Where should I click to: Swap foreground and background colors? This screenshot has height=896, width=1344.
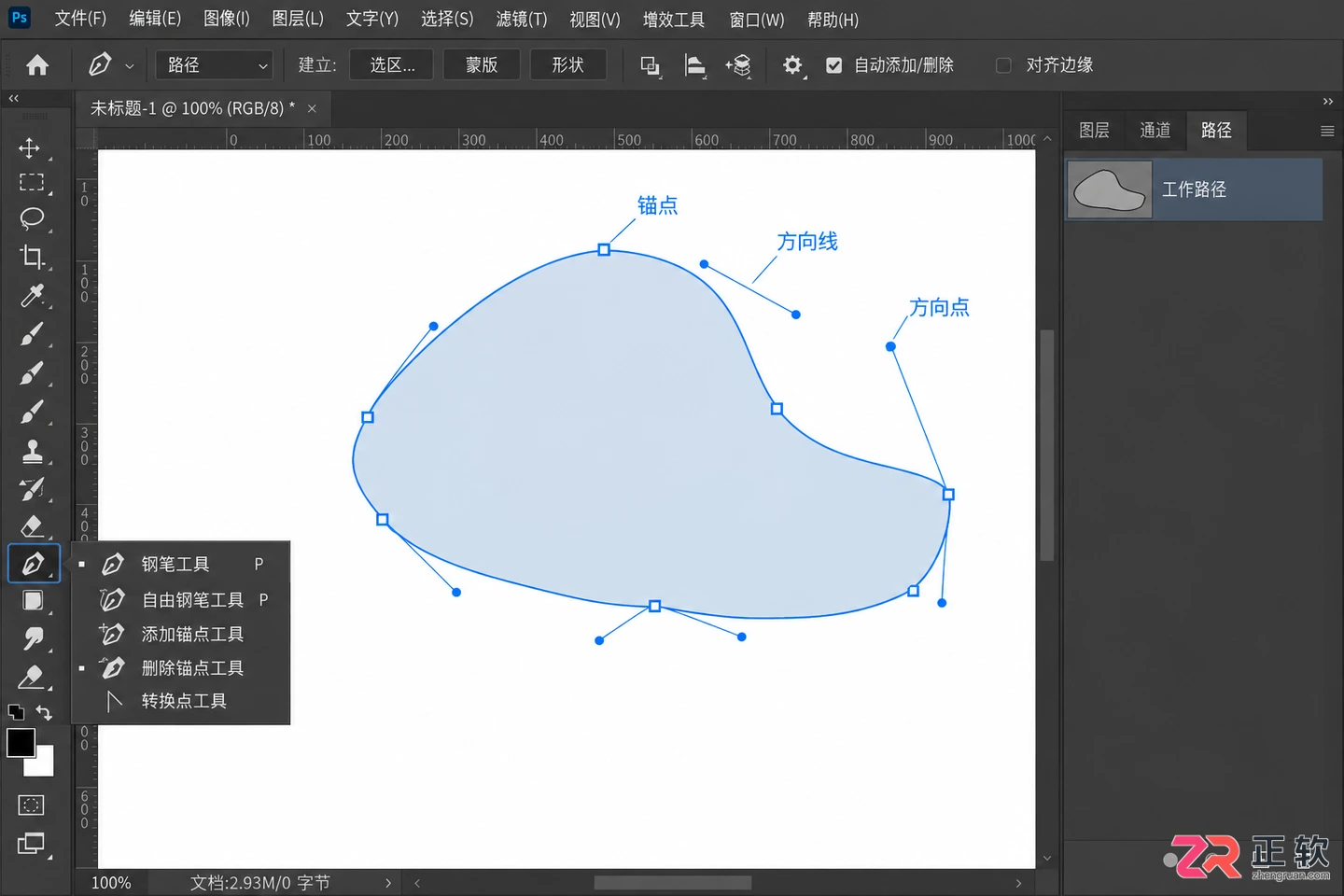(x=44, y=712)
